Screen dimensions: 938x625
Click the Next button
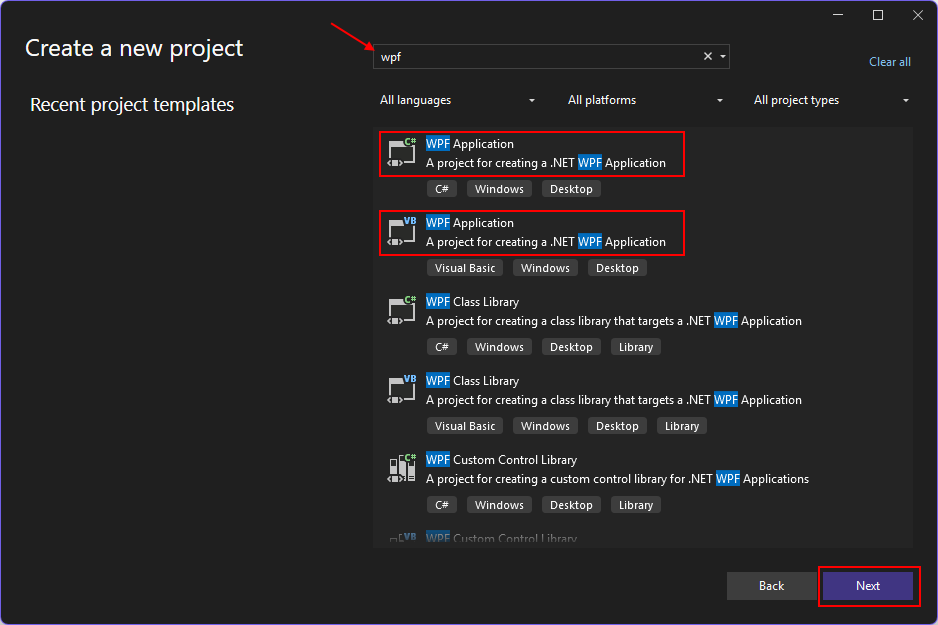pyautogui.click(x=867, y=586)
